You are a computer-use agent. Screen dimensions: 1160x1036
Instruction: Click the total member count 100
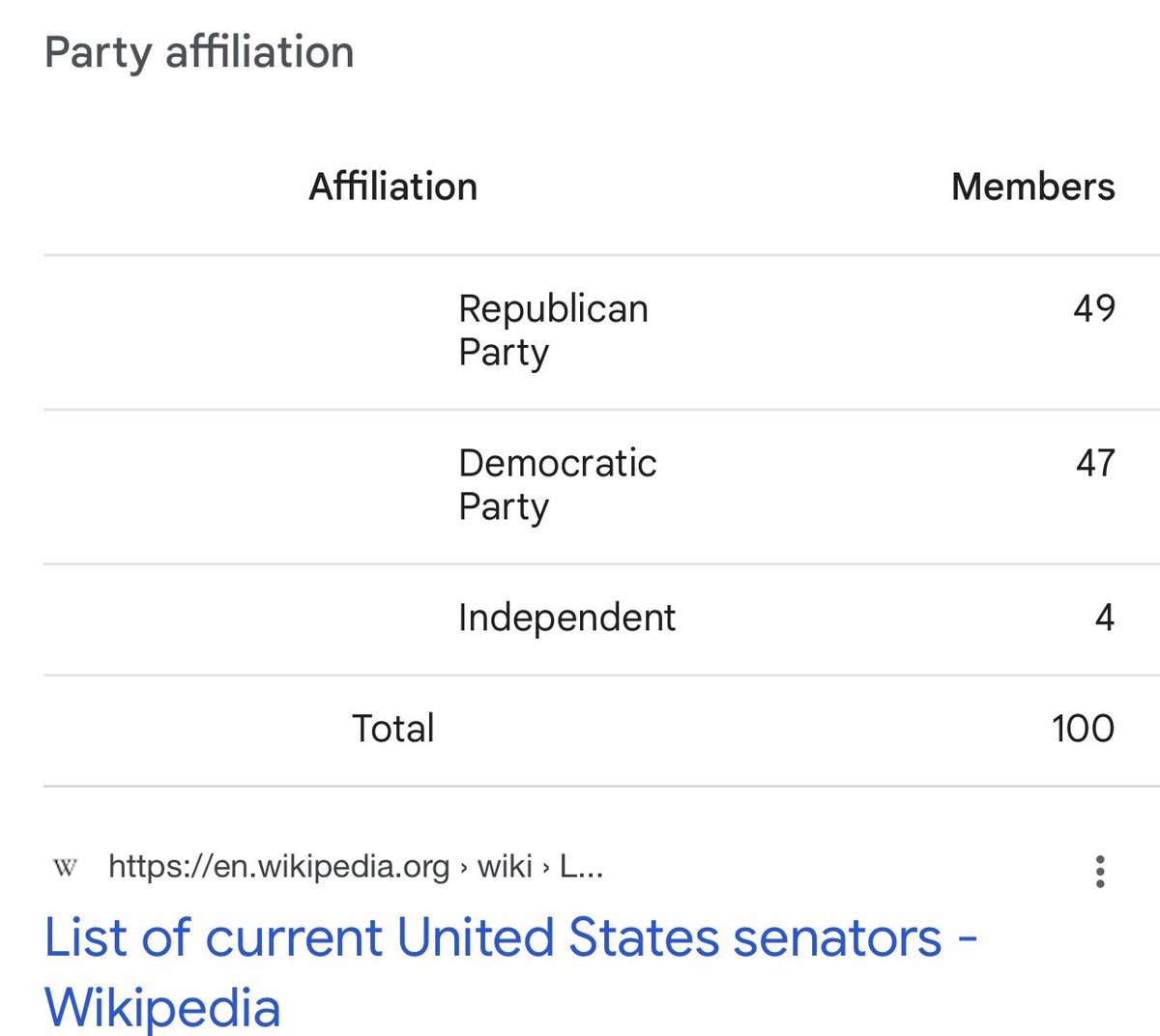click(x=1083, y=729)
